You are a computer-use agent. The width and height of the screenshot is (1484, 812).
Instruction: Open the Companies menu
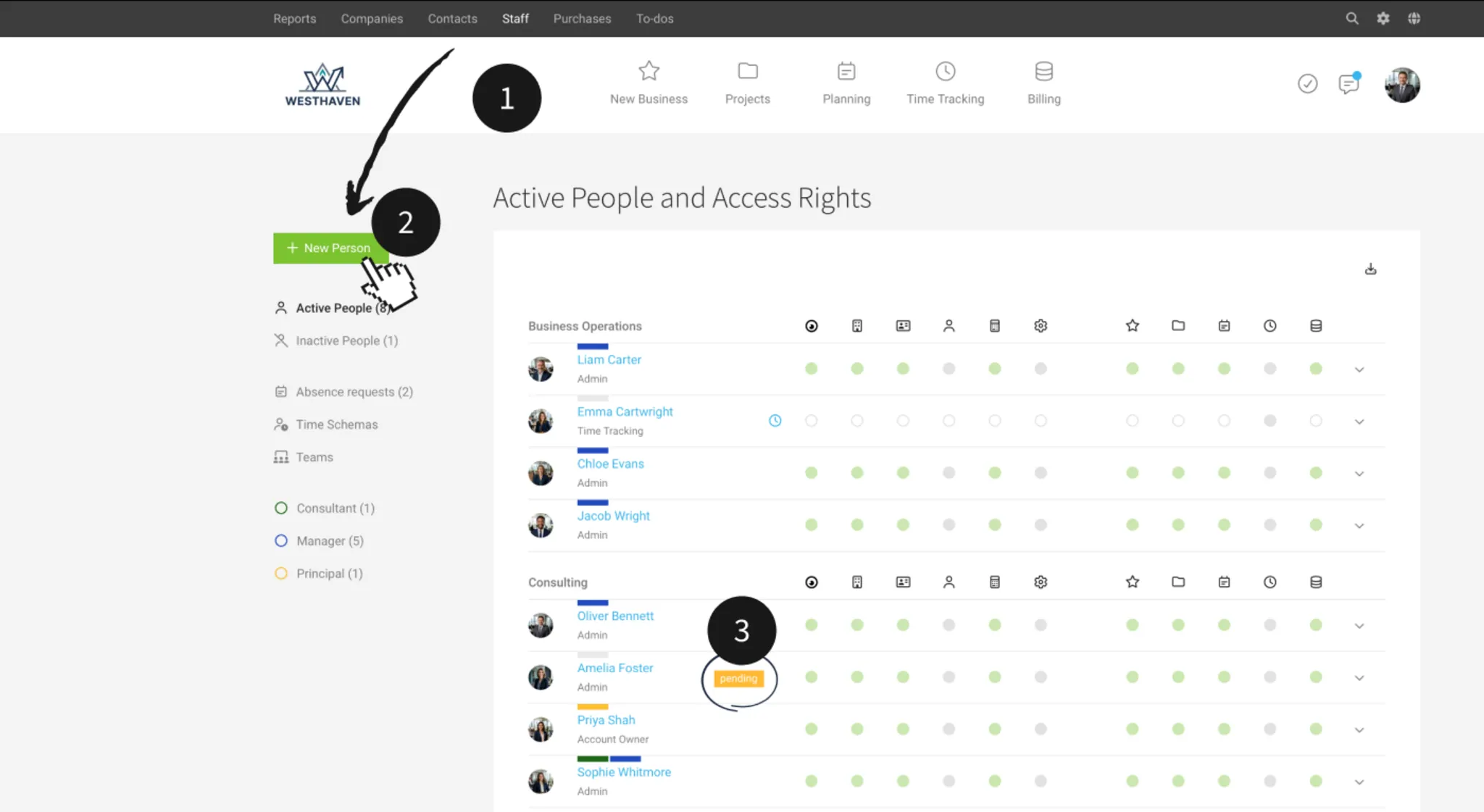click(372, 19)
